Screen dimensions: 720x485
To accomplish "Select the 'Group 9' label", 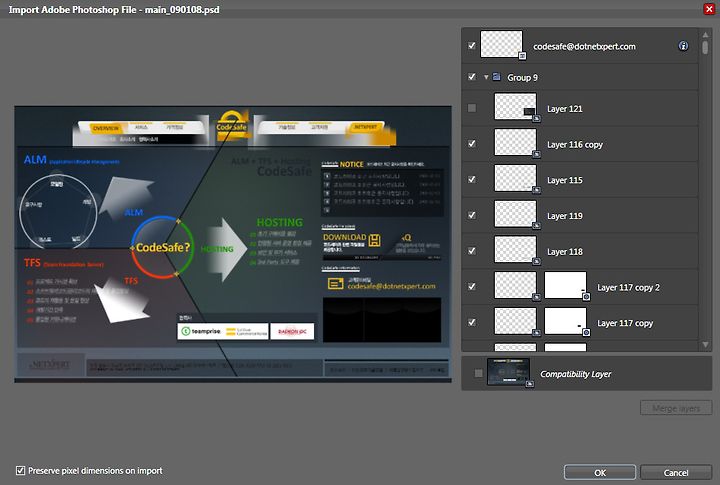I will pyautogui.click(x=522, y=78).
